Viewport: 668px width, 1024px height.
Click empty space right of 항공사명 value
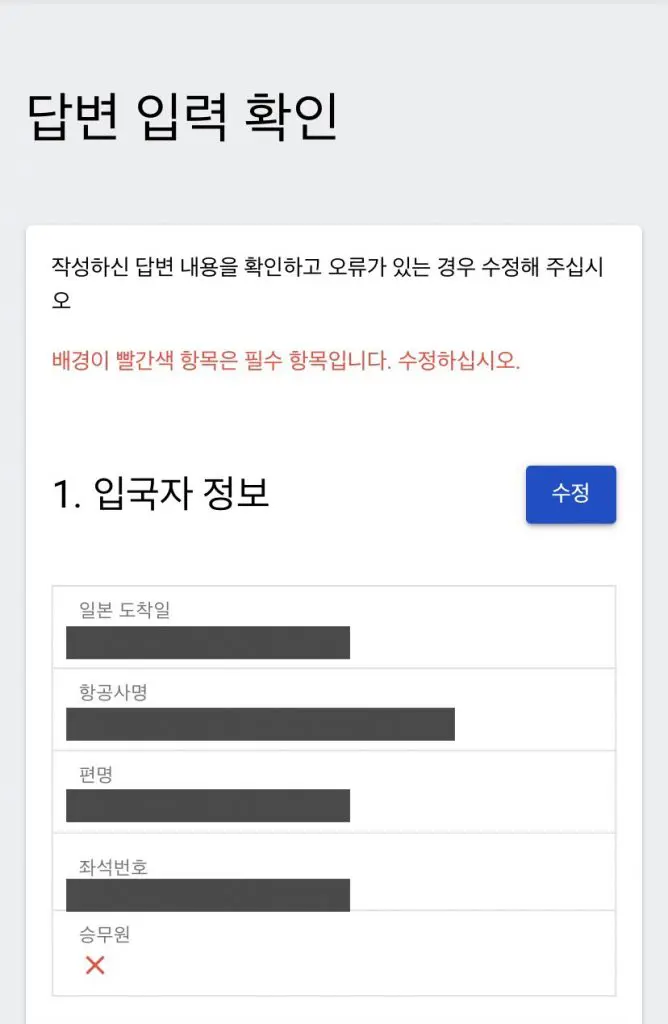pos(535,724)
